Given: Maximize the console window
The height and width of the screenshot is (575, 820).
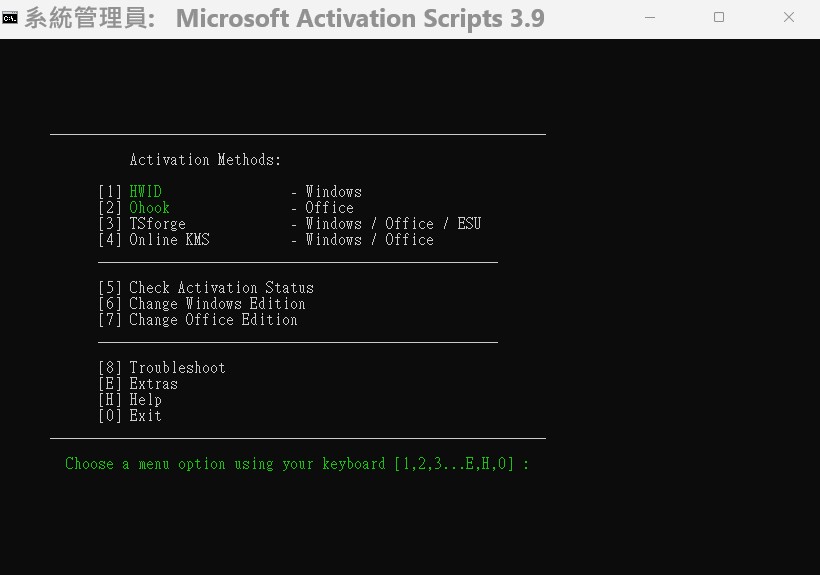Looking at the screenshot, I should point(719,18).
